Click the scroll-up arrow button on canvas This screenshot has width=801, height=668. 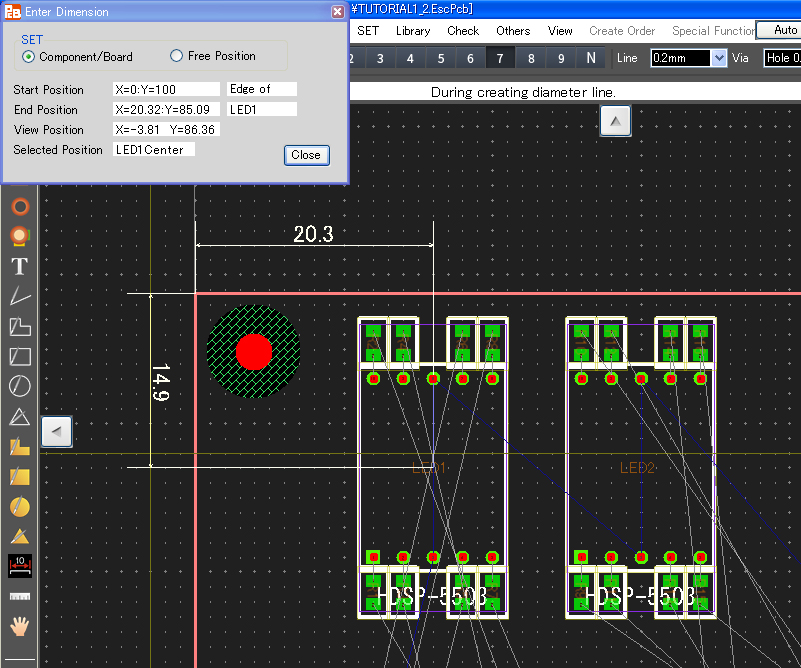(615, 121)
